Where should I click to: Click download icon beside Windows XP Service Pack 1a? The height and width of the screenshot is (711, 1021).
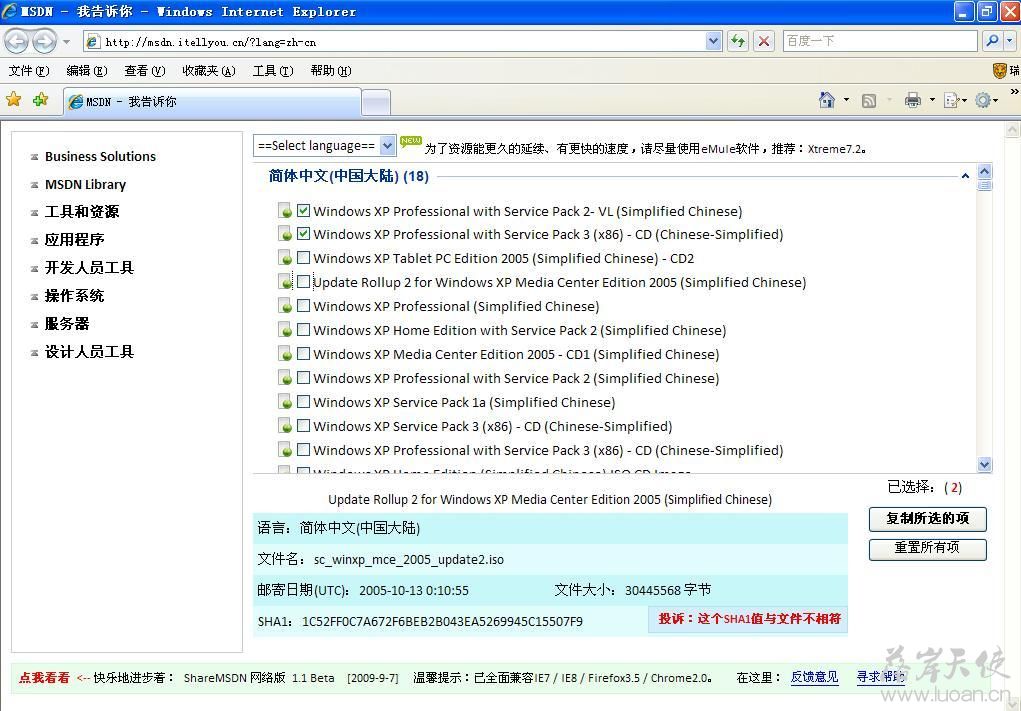[x=285, y=402]
